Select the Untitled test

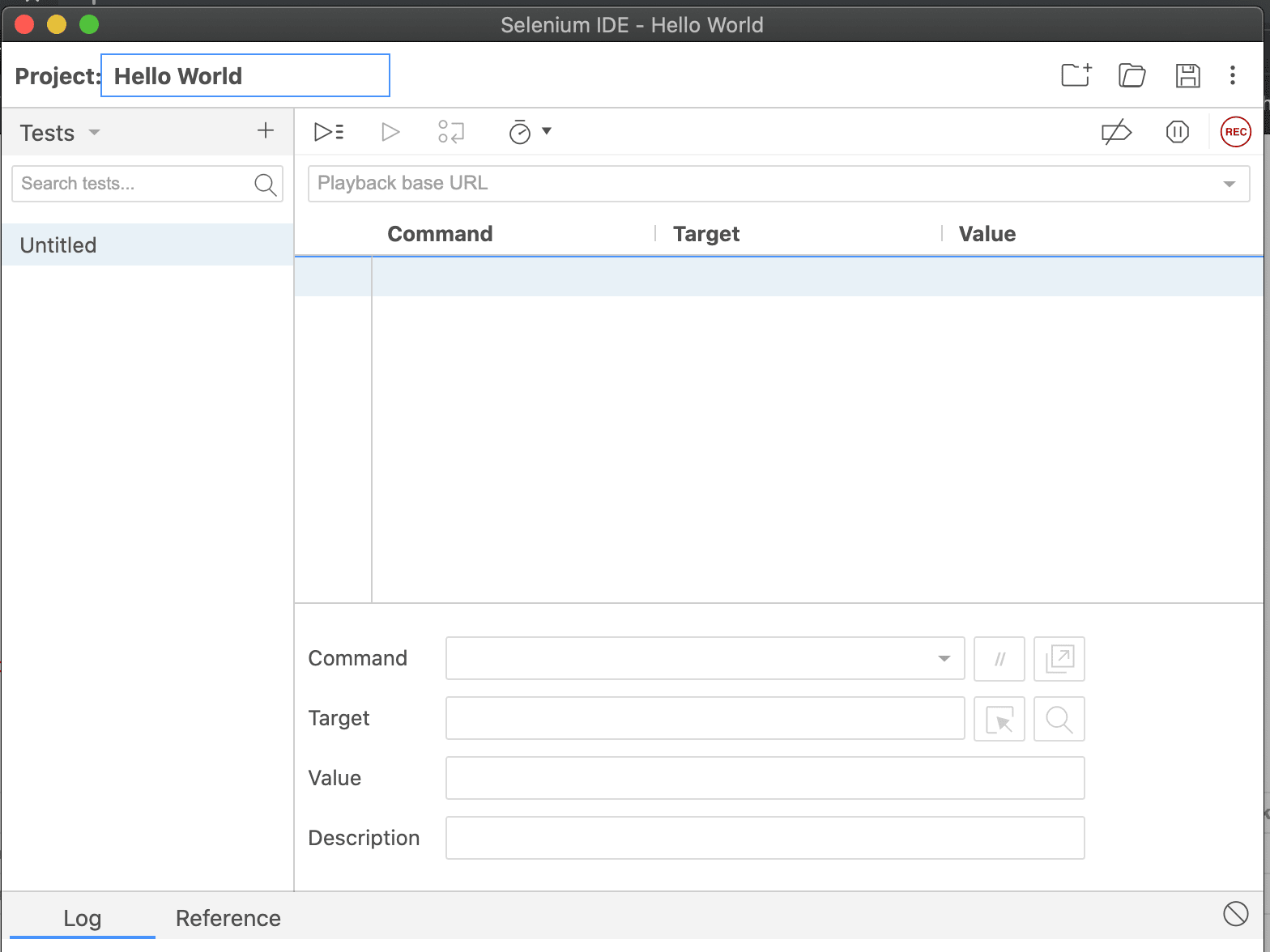147,244
